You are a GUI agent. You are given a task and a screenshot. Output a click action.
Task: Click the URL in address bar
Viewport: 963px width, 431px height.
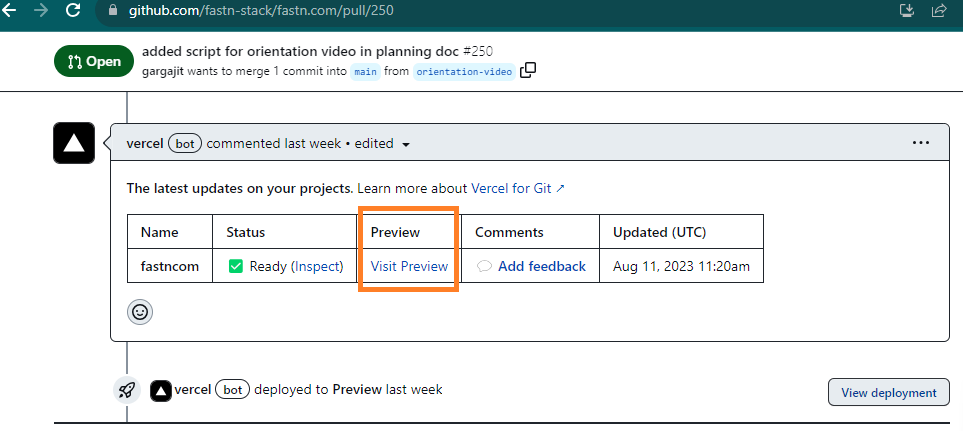pos(261,10)
